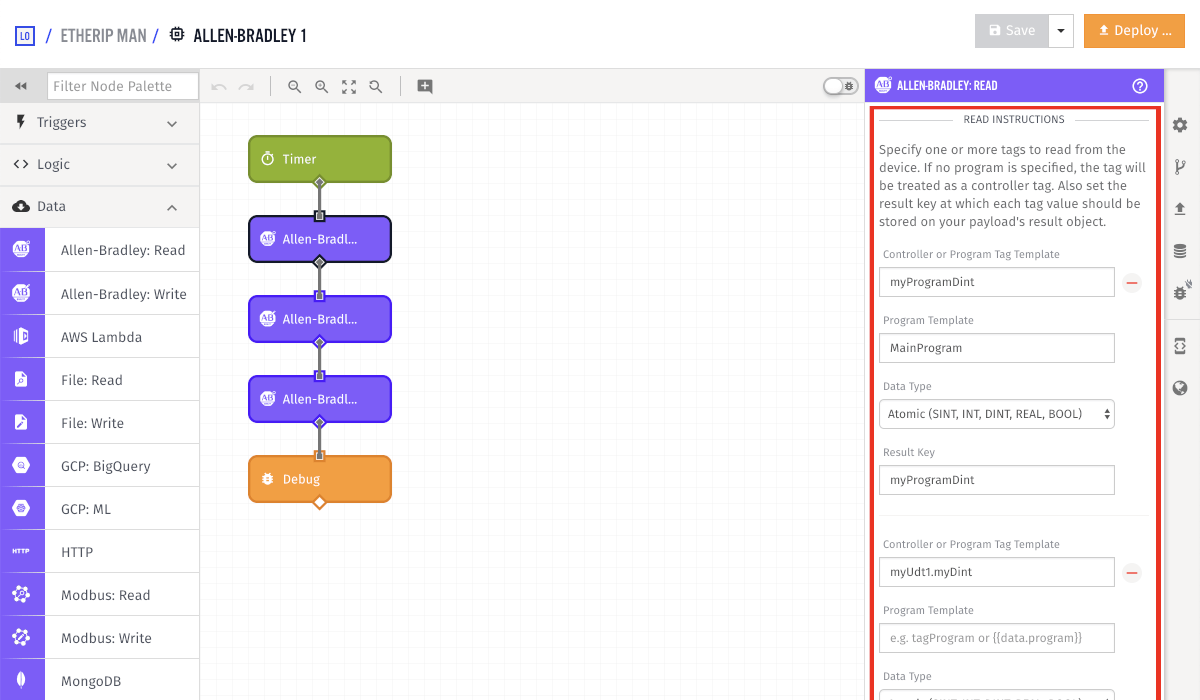Select GCP: BigQuery palette node
1200x700 pixels.
coord(100,466)
